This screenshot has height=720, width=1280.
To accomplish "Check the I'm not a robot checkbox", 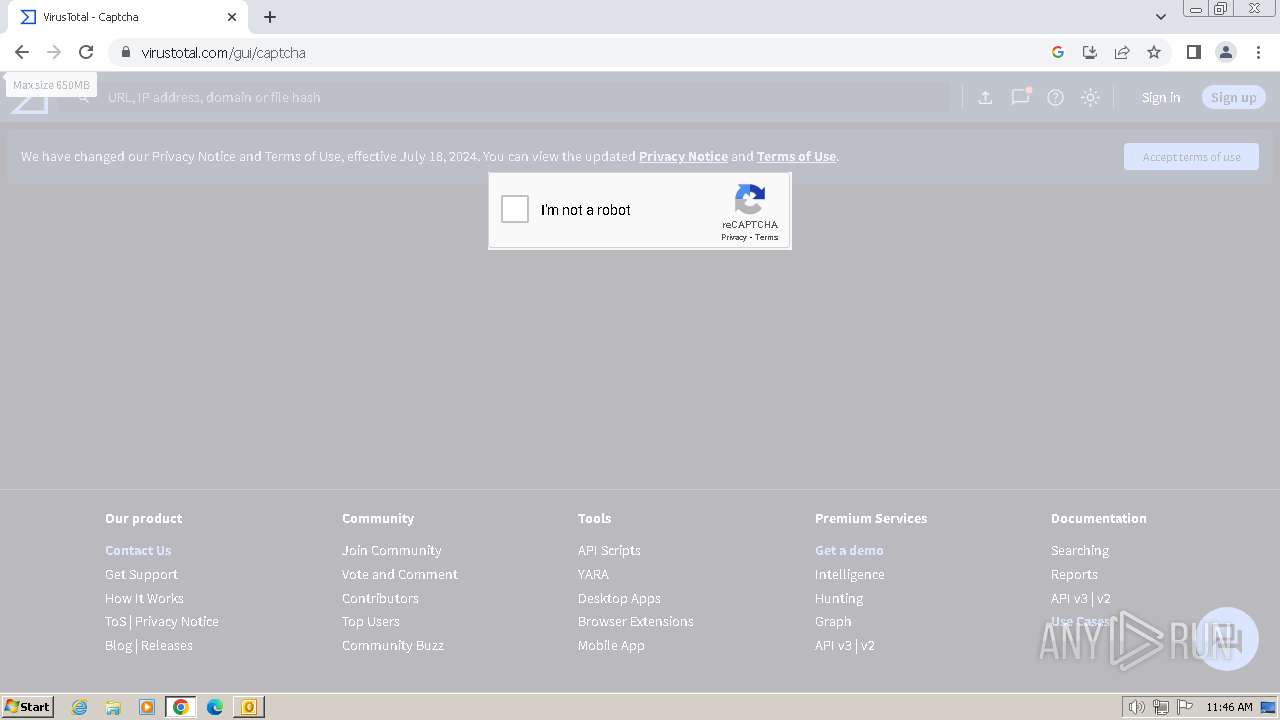I will pyautogui.click(x=515, y=209).
